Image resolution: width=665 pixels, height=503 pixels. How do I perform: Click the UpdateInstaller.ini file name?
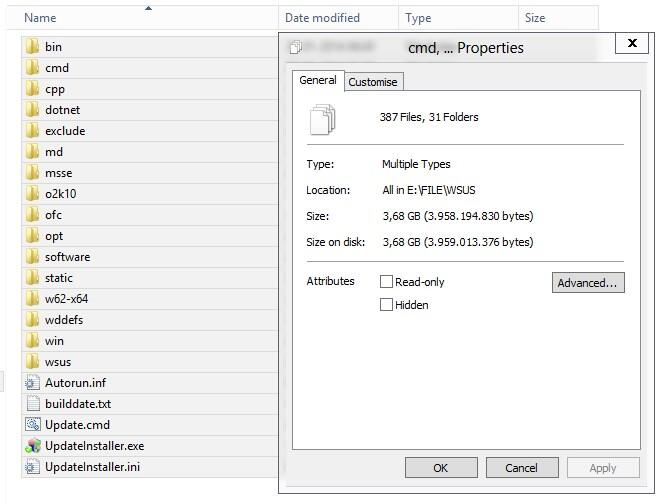tap(92, 467)
